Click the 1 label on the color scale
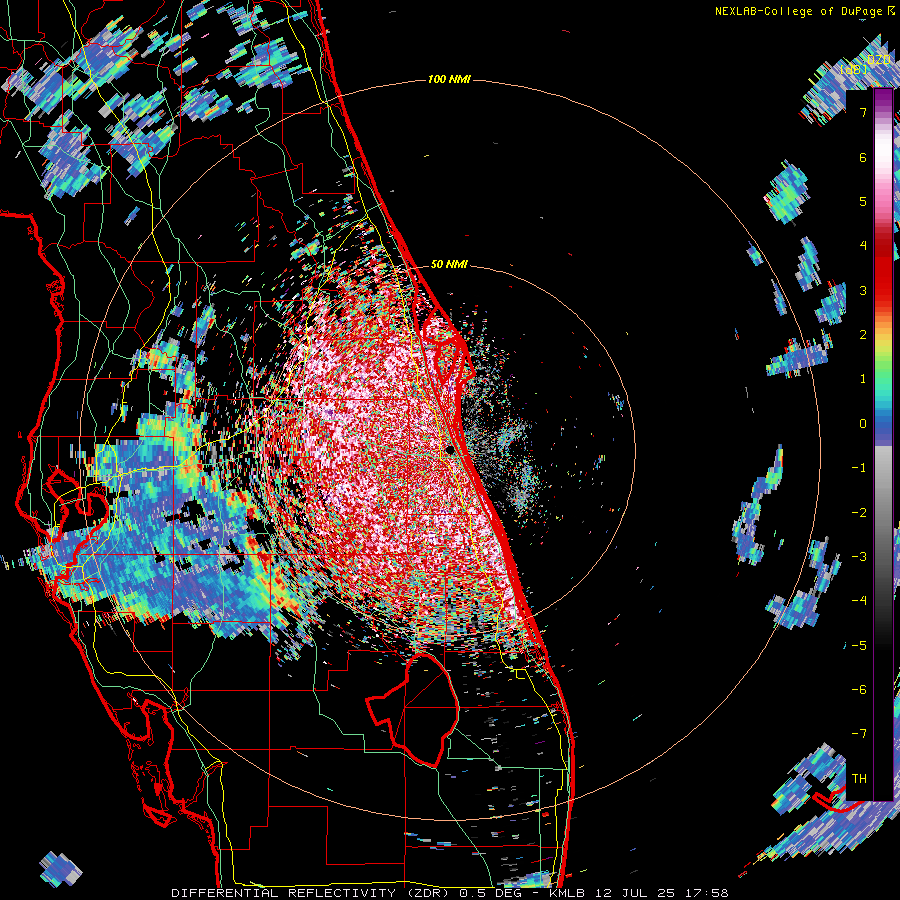 coord(863,379)
